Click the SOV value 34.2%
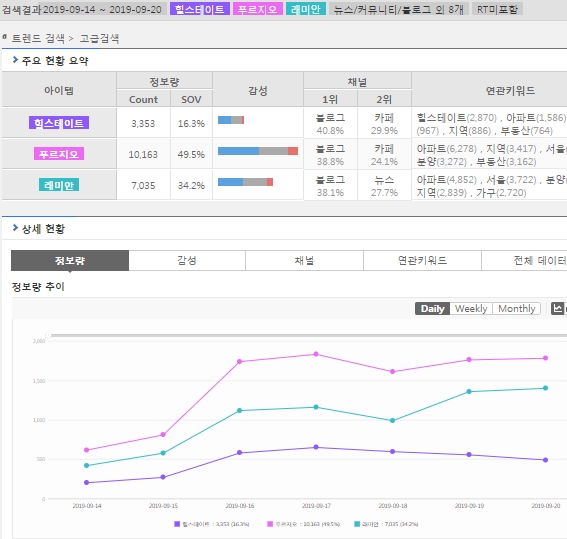567x539 pixels. click(191, 186)
